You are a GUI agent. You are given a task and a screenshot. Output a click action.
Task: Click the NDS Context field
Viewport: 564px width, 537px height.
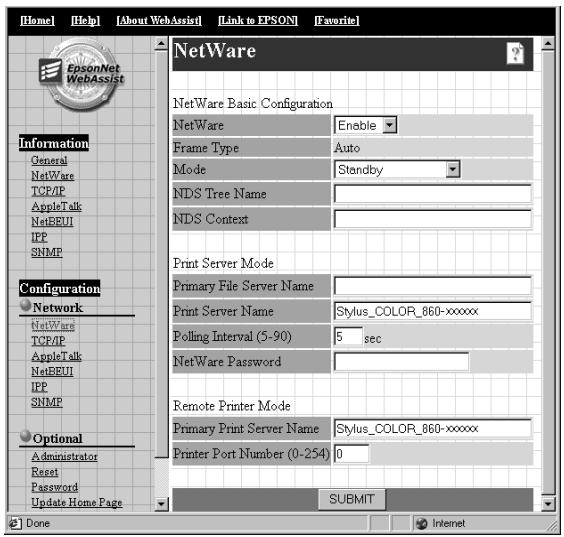[433, 219]
